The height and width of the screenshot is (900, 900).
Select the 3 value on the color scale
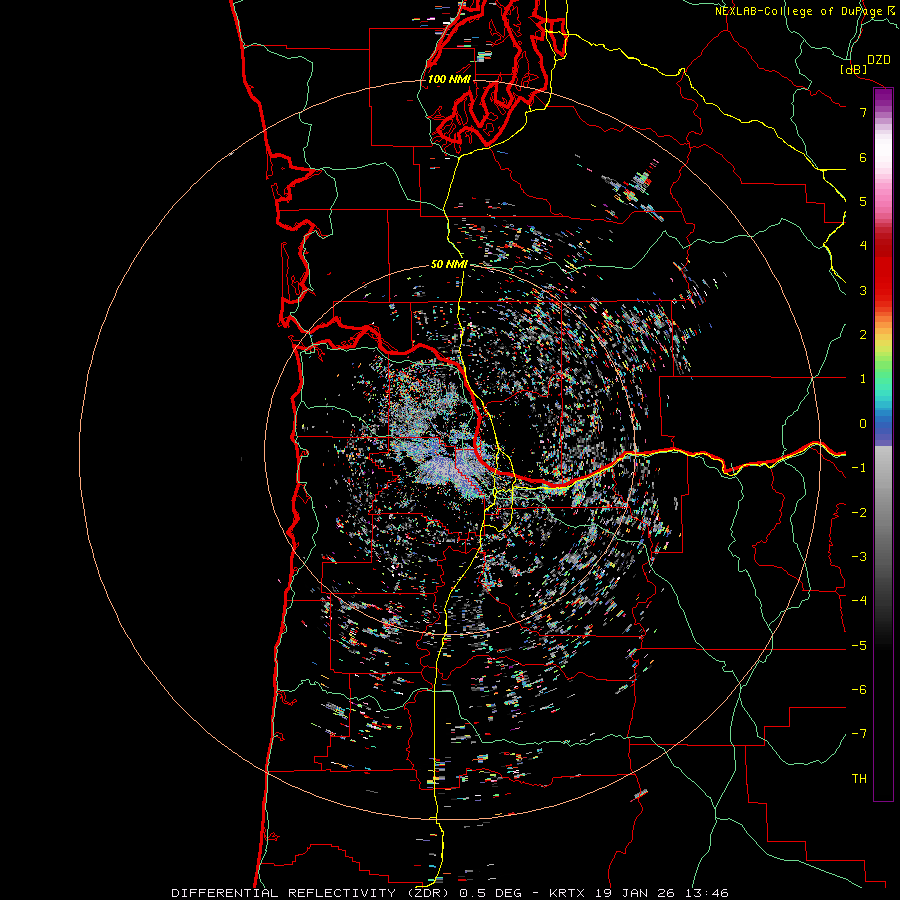click(863, 290)
